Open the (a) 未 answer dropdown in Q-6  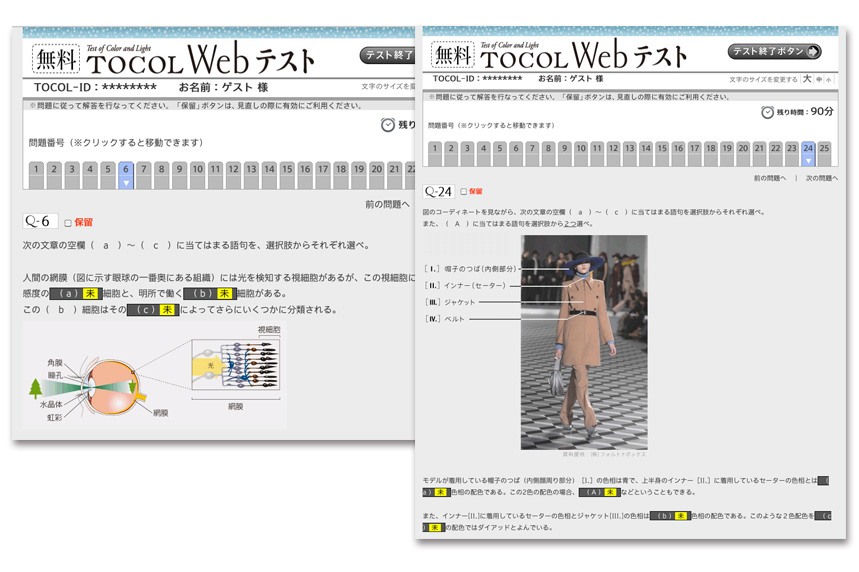point(76,293)
